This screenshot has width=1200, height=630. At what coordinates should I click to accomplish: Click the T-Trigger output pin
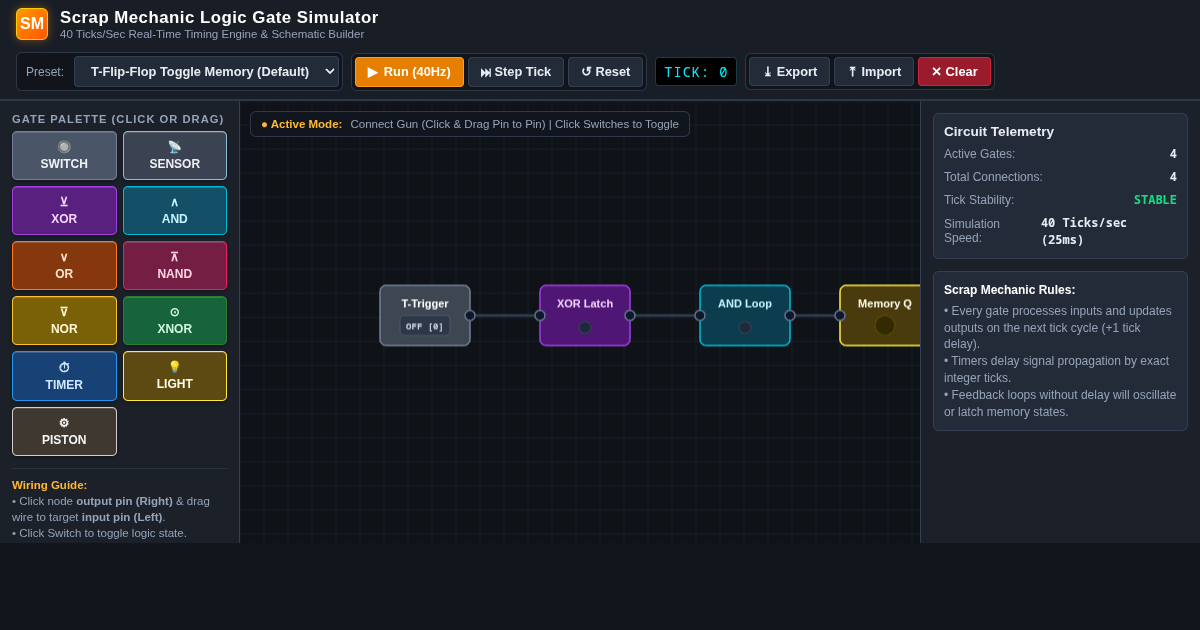470,316
